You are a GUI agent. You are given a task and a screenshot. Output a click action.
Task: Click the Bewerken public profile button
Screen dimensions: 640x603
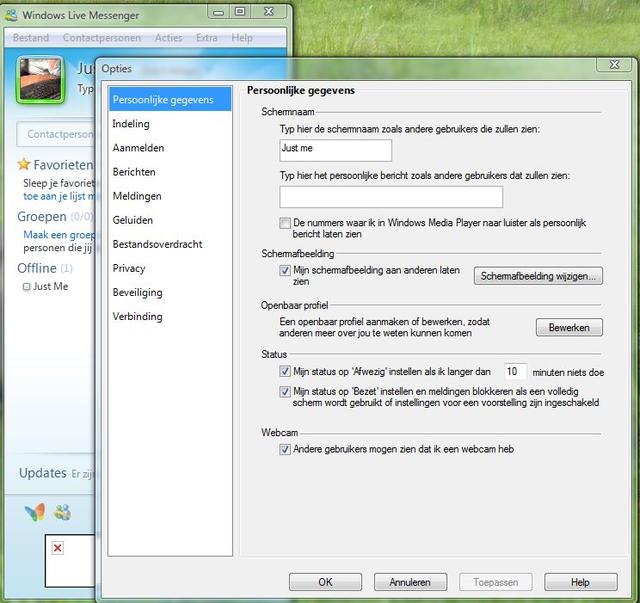click(569, 327)
